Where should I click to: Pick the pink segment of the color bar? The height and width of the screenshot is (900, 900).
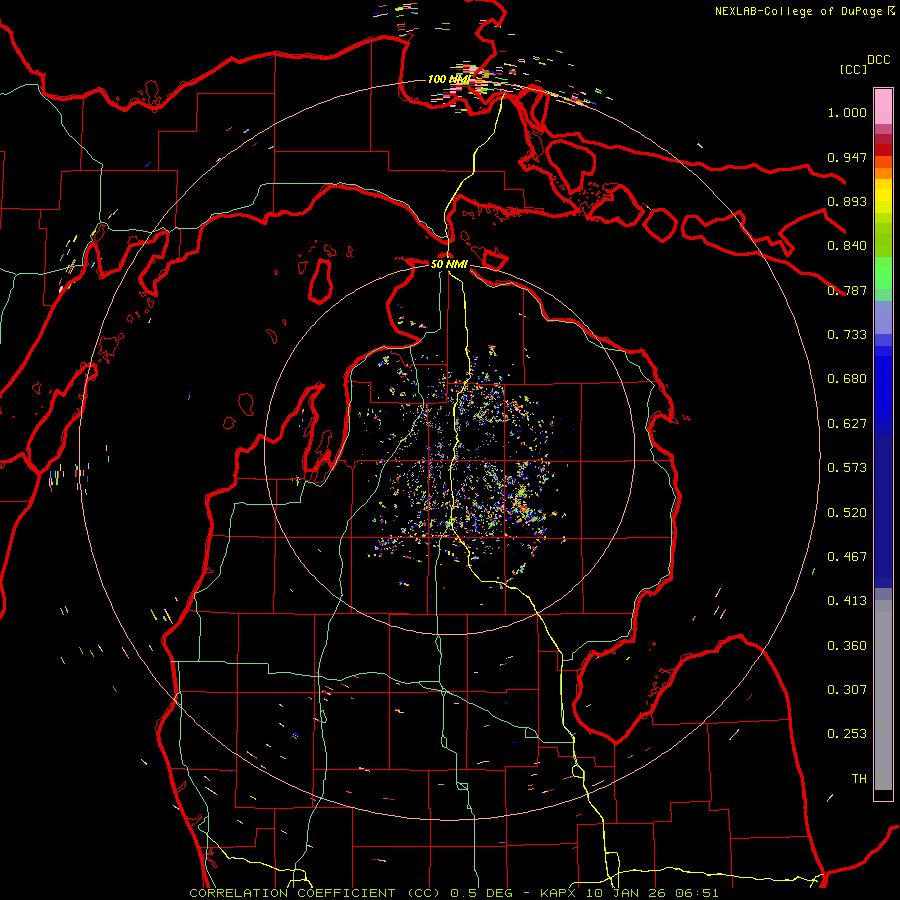[883, 106]
